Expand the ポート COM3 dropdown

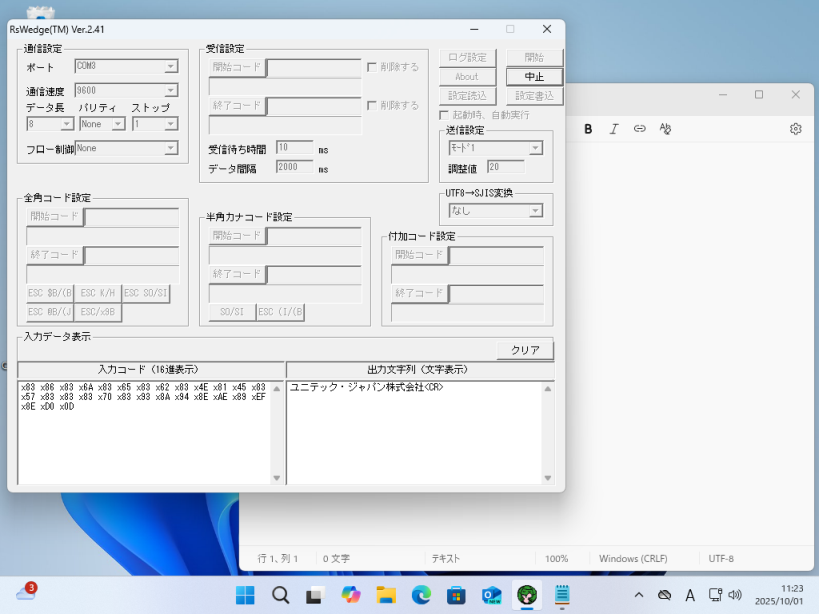click(x=171, y=67)
